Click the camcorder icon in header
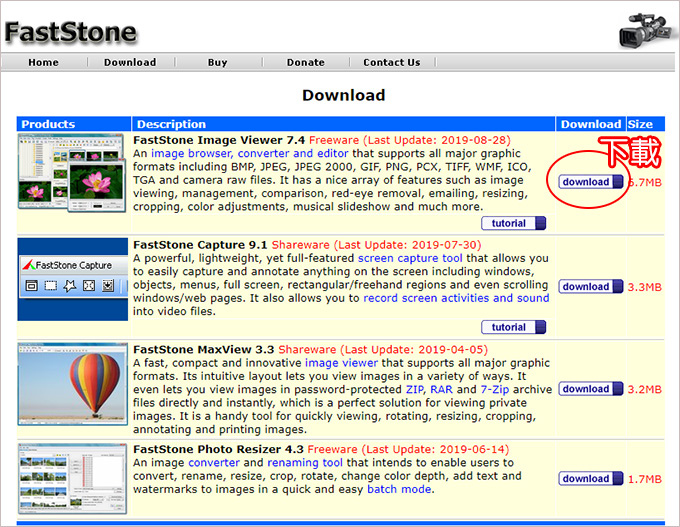Viewport: 680px width, 527px height. point(648,29)
